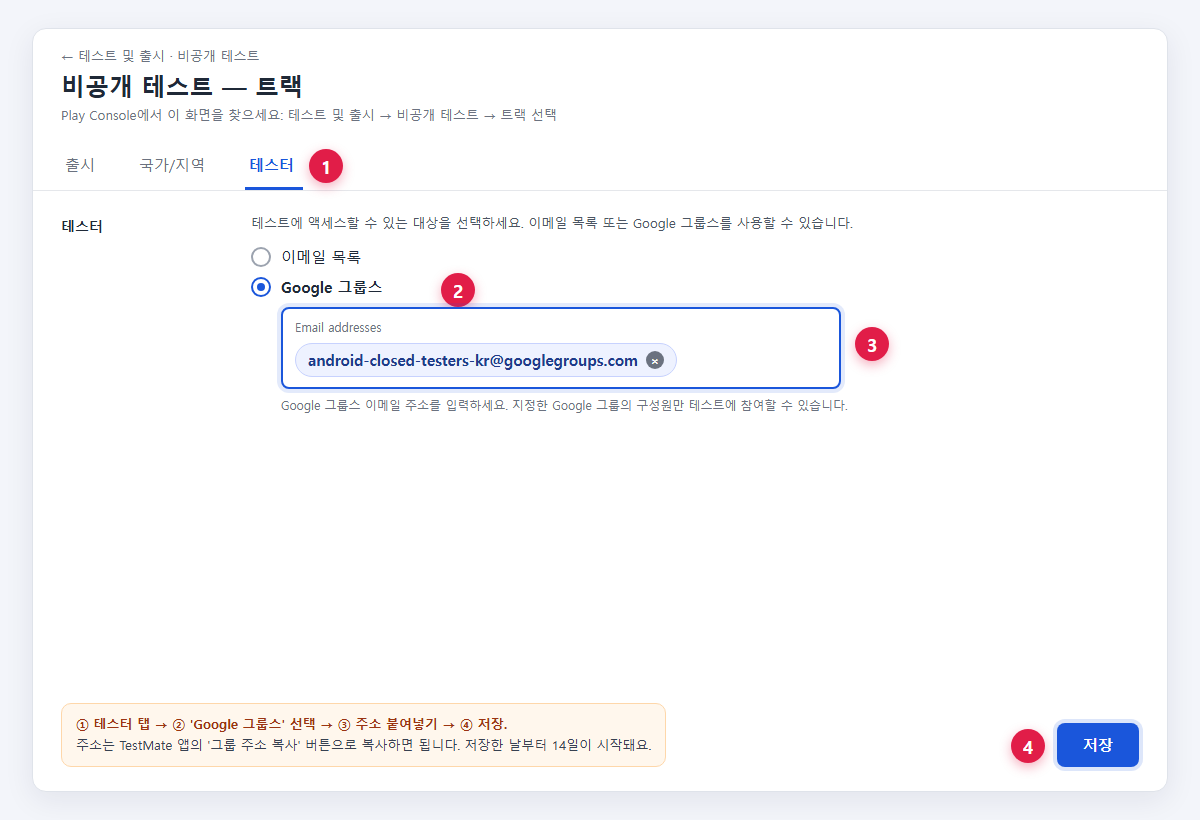Save changes with the 저장 button
This screenshot has height=820, width=1200.
1098,745
